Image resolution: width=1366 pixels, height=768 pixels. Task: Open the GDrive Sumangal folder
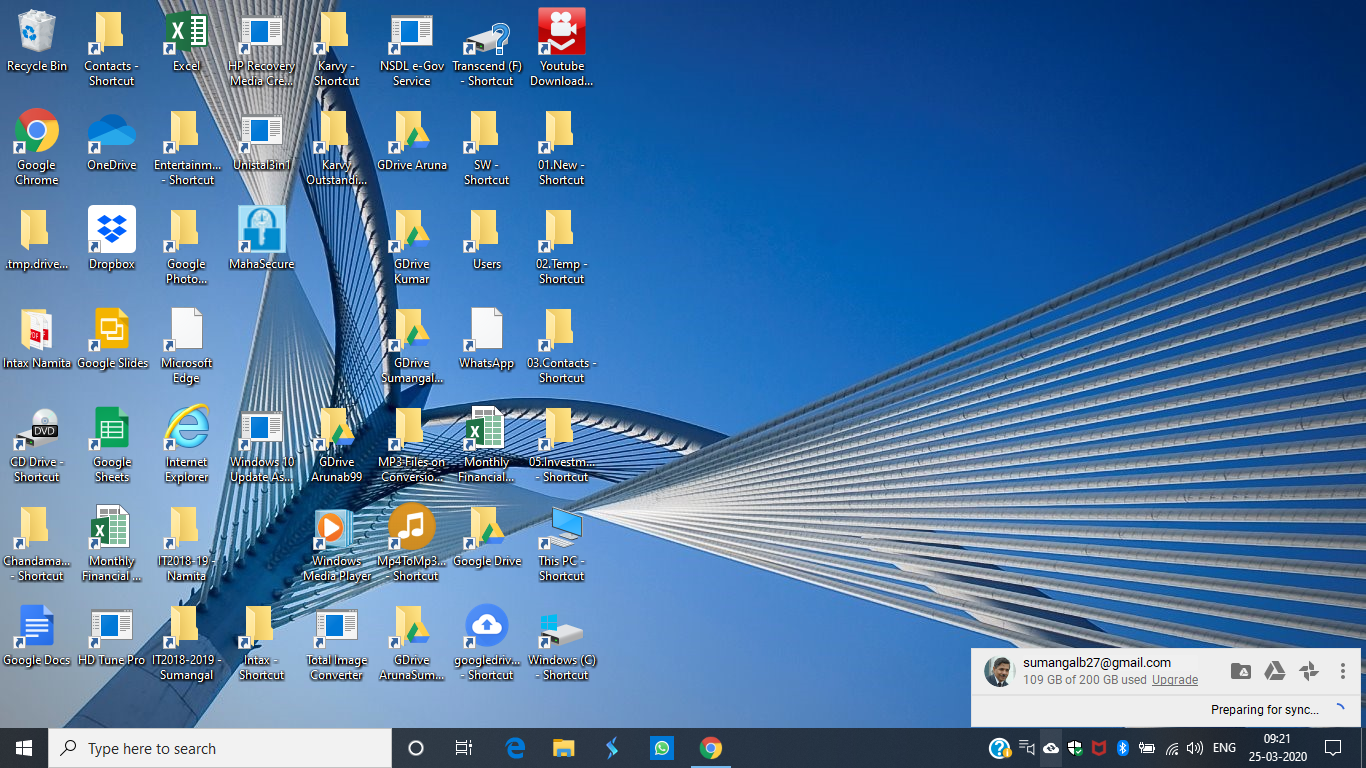[412, 345]
